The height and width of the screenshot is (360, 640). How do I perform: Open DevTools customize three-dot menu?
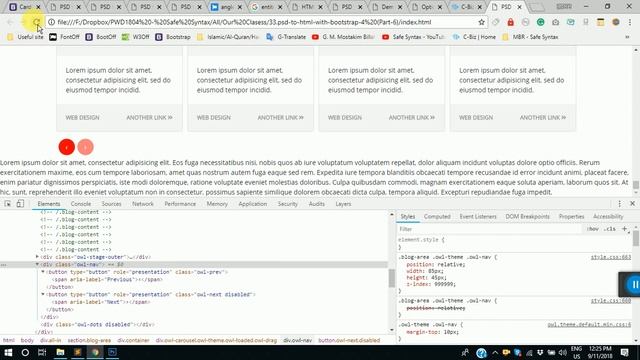(x=619, y=204)
